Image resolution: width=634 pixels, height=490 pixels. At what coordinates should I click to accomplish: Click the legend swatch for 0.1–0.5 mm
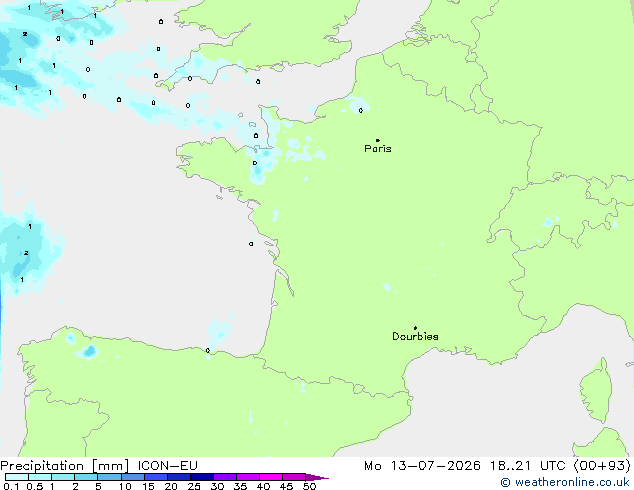tap(17, 477)
